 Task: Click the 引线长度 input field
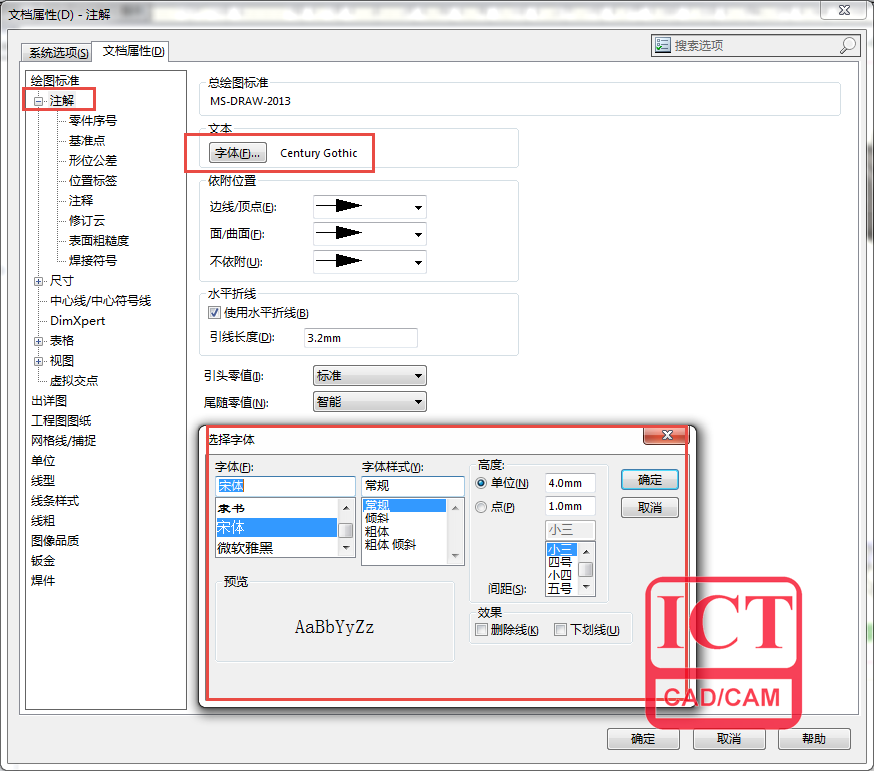pos(360,338)
